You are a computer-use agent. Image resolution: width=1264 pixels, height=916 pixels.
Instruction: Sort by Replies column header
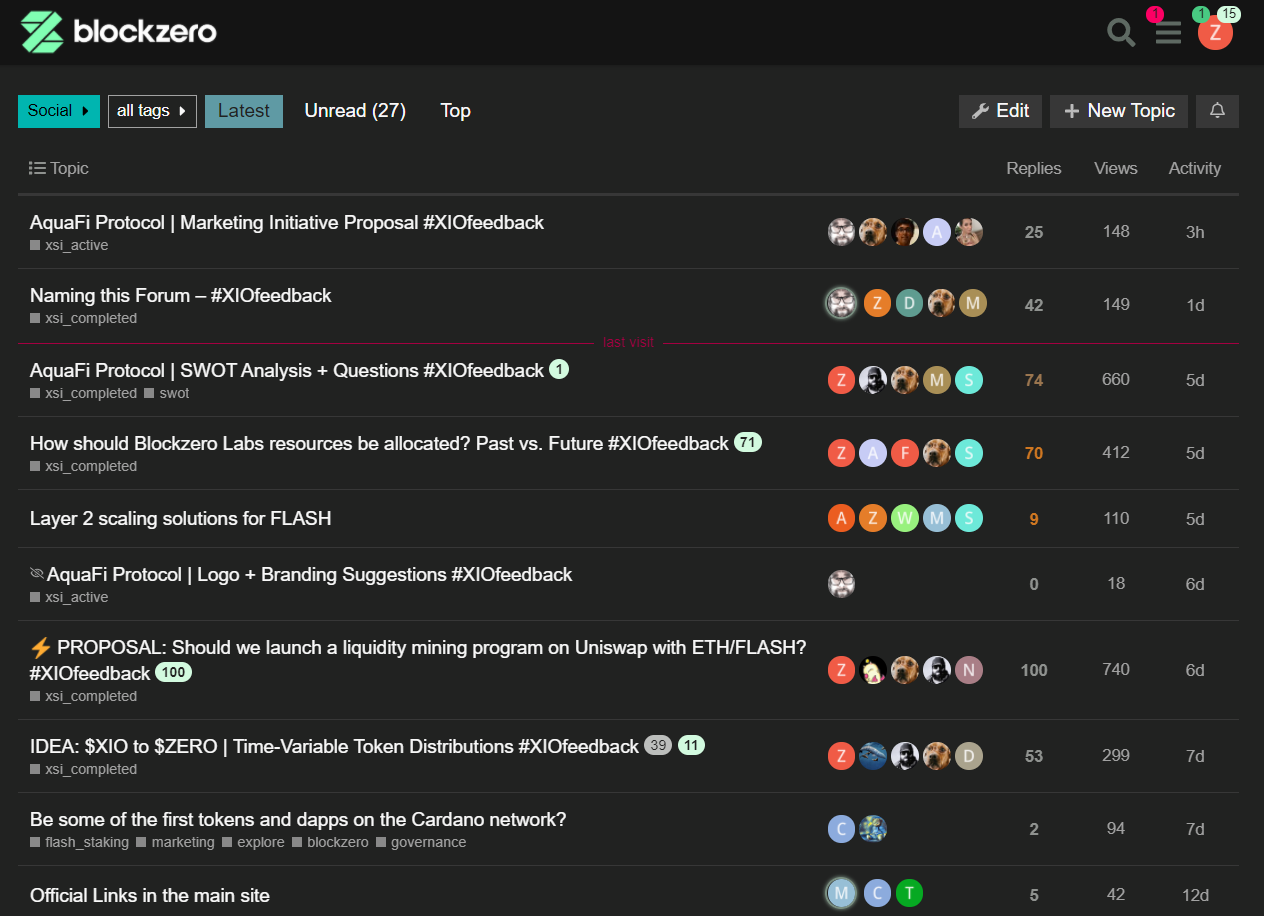point(1034,168)
